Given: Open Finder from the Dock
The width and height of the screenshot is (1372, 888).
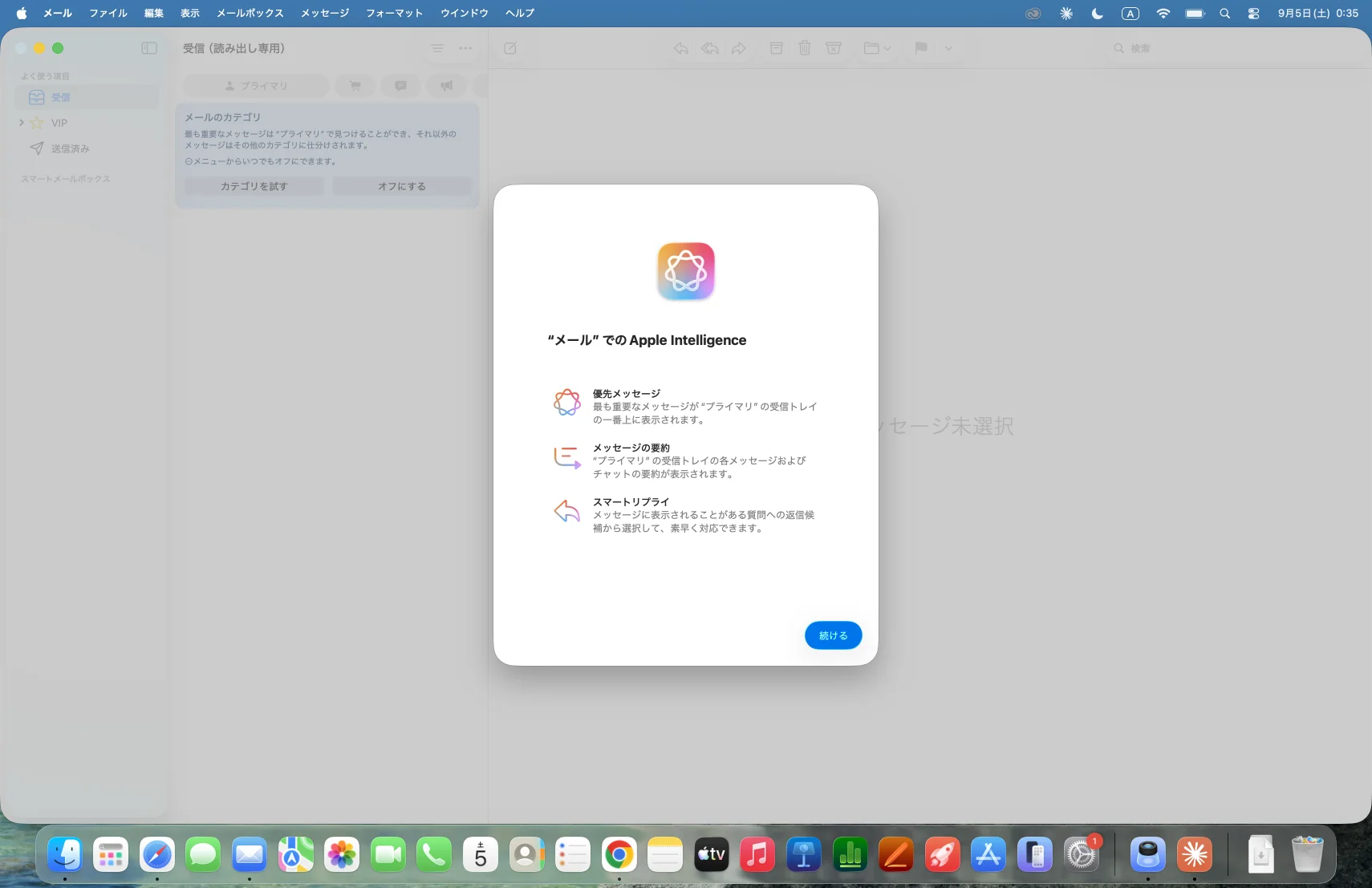Looking at the screenshot, I should (65, 854).
